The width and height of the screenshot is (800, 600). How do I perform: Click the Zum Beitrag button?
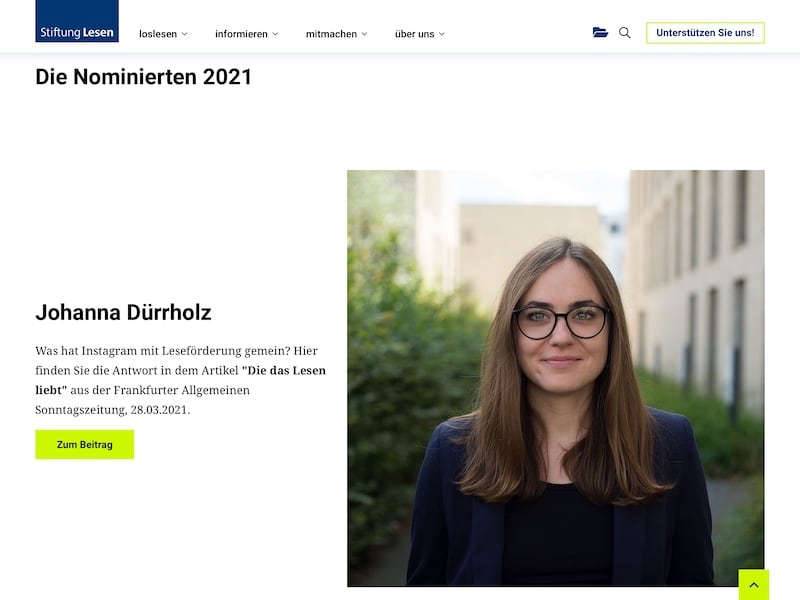click(84, 444)
